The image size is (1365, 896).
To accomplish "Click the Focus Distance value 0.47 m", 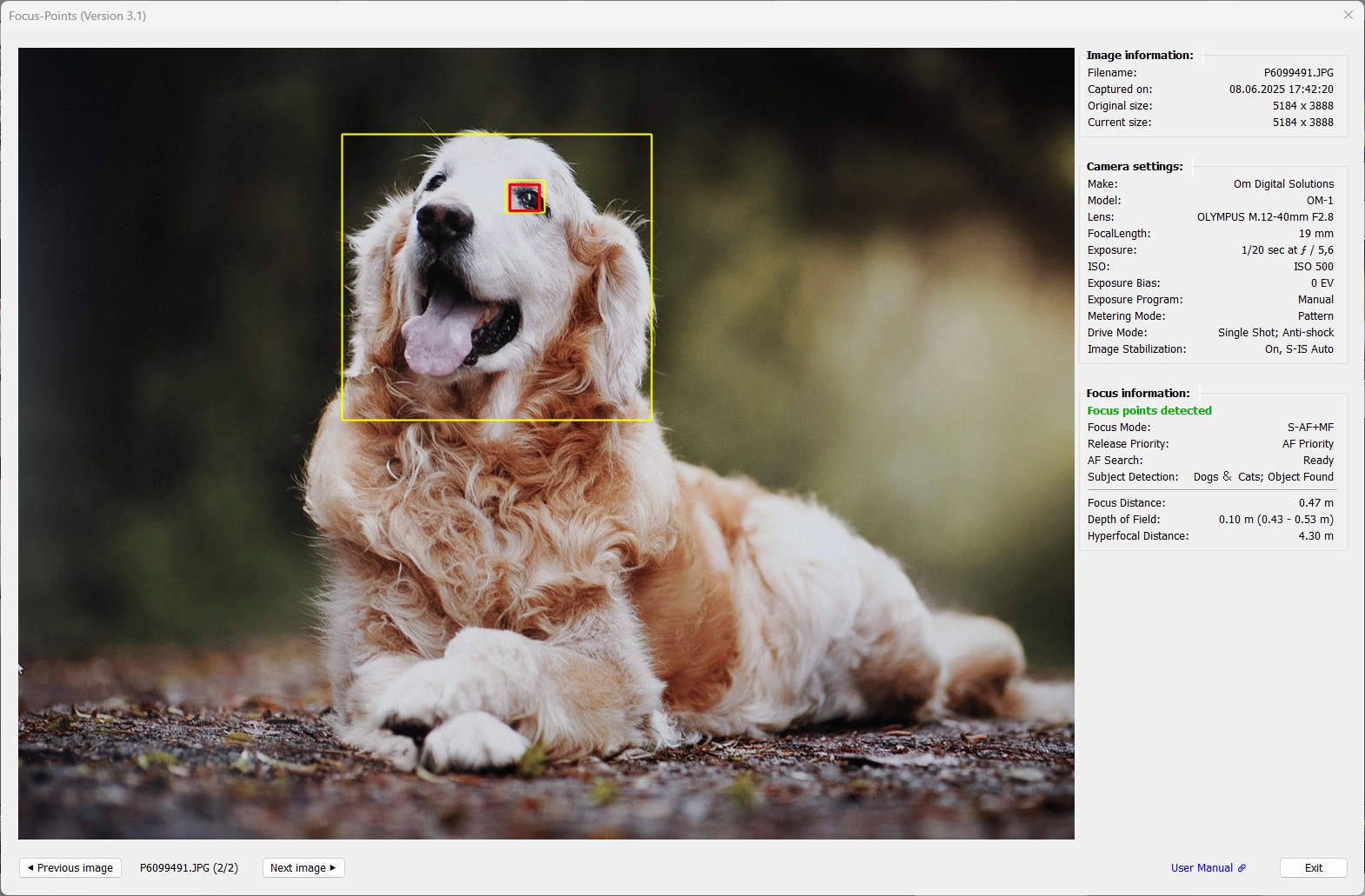I will coord(1315,502).
